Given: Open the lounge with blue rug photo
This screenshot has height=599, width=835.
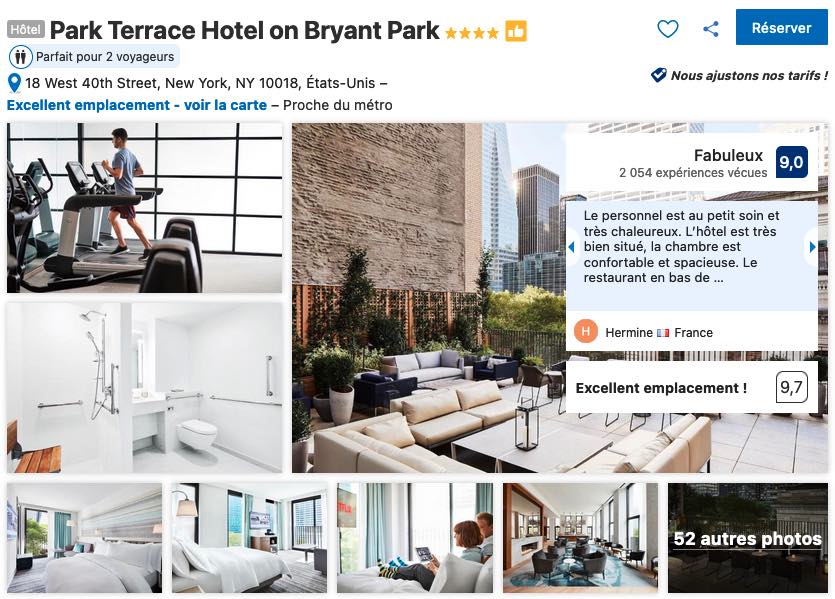Looking at the screenshot, I should point(580,538).
